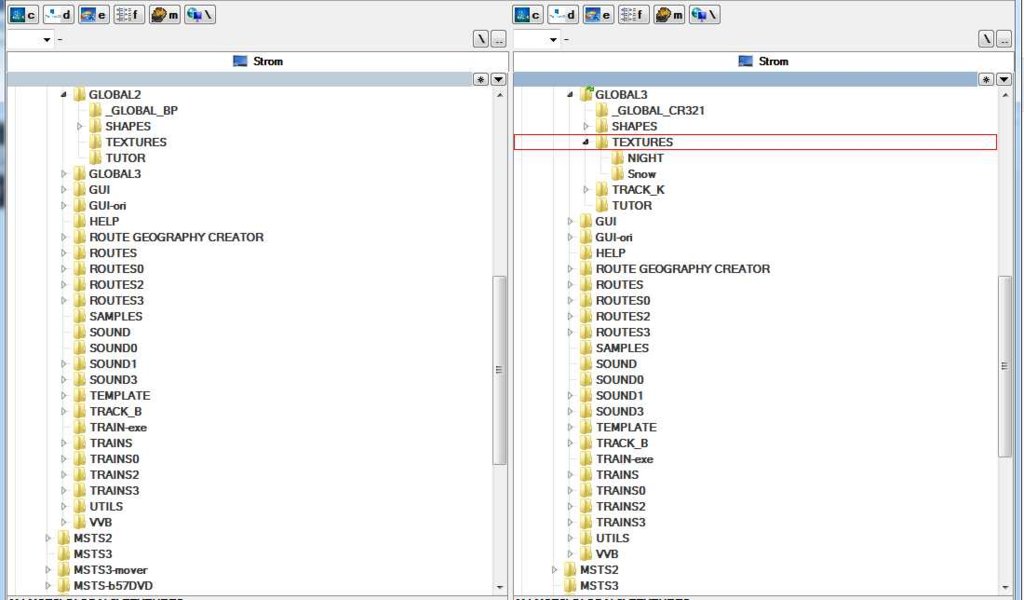Viewport: 1024px width, 600px height.
Task: Select TRAINS3 folder in right tree
Action: [620, 522]
